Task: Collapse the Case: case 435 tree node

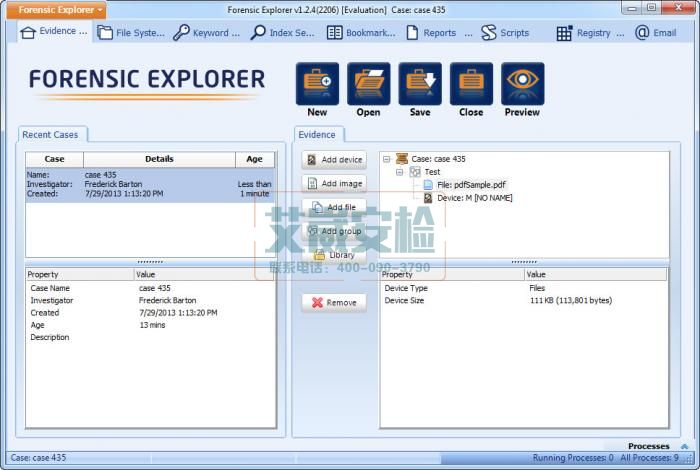Action: 387,159
